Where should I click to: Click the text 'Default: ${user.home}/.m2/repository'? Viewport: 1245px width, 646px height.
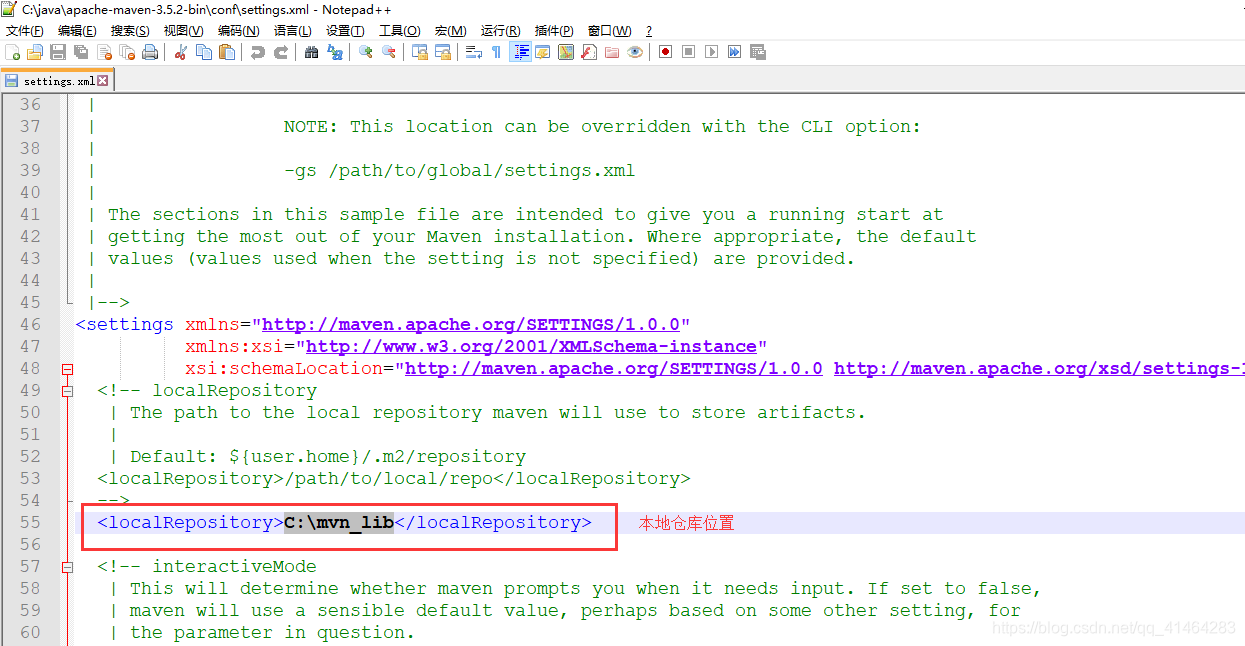(x=328, y=457)
